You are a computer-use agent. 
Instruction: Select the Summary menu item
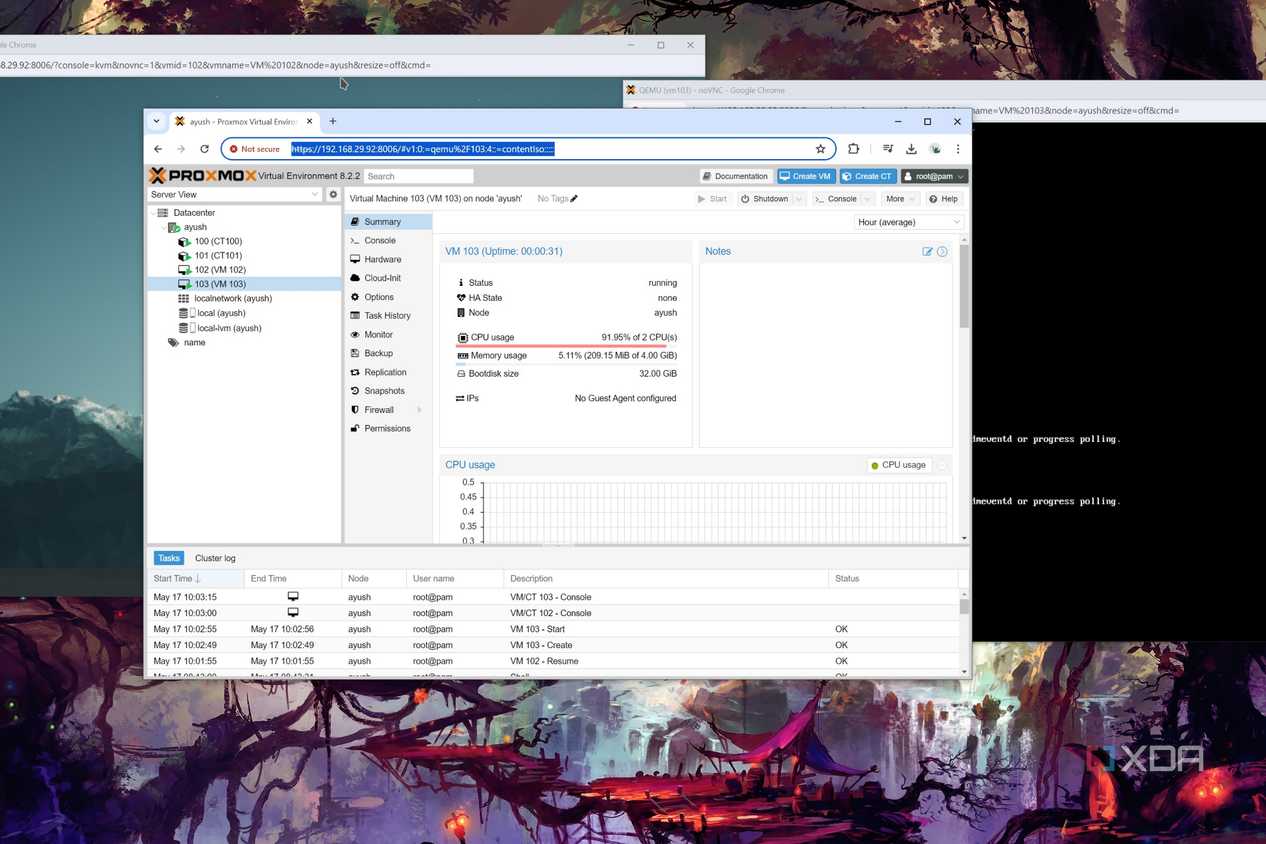389,222
